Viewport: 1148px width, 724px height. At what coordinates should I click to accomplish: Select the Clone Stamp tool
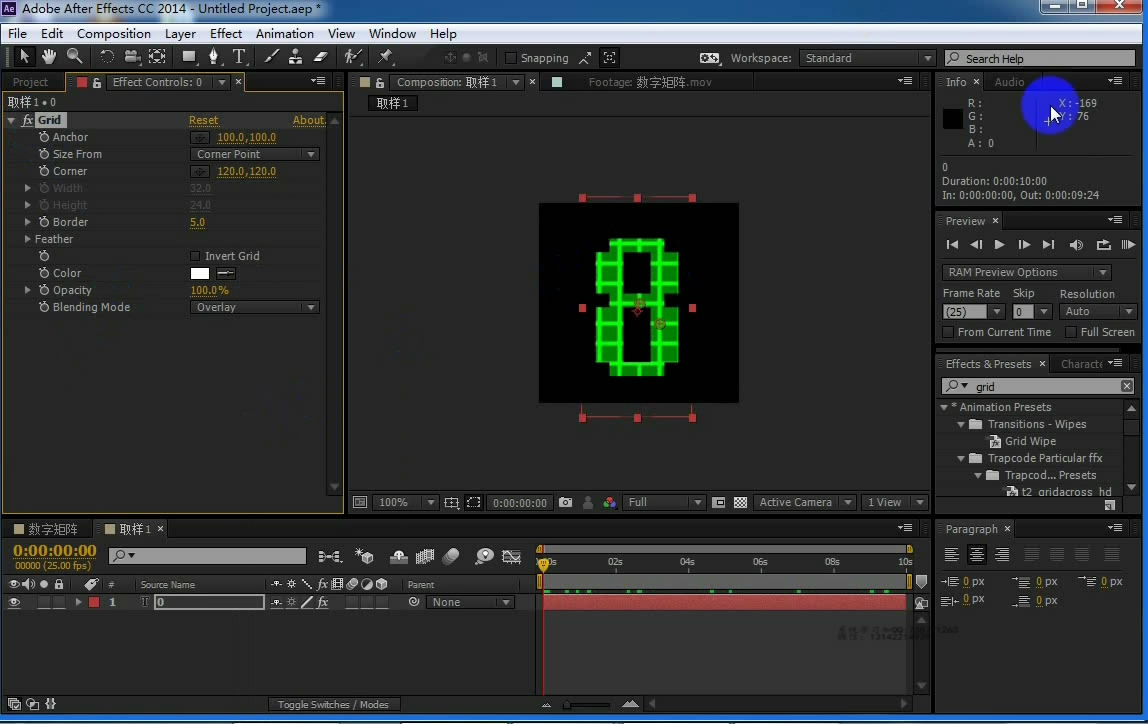point(295,56)
